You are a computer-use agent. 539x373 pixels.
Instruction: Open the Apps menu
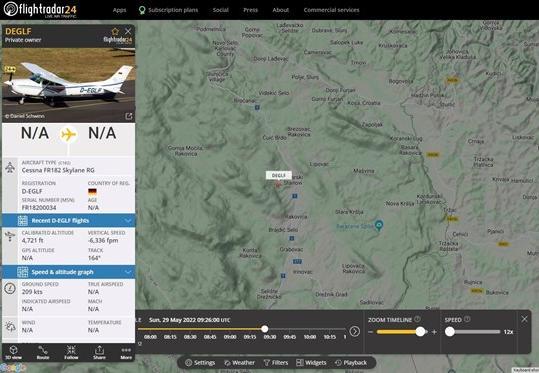[x=119, y=10]
